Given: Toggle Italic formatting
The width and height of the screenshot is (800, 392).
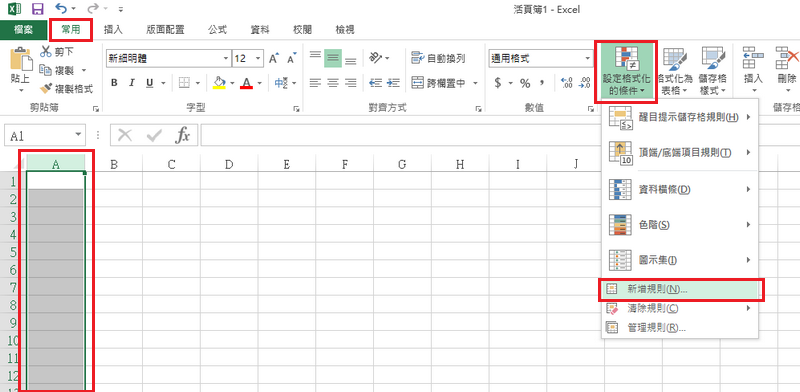Looking at the screenshot, I should (x=132, y=83).
